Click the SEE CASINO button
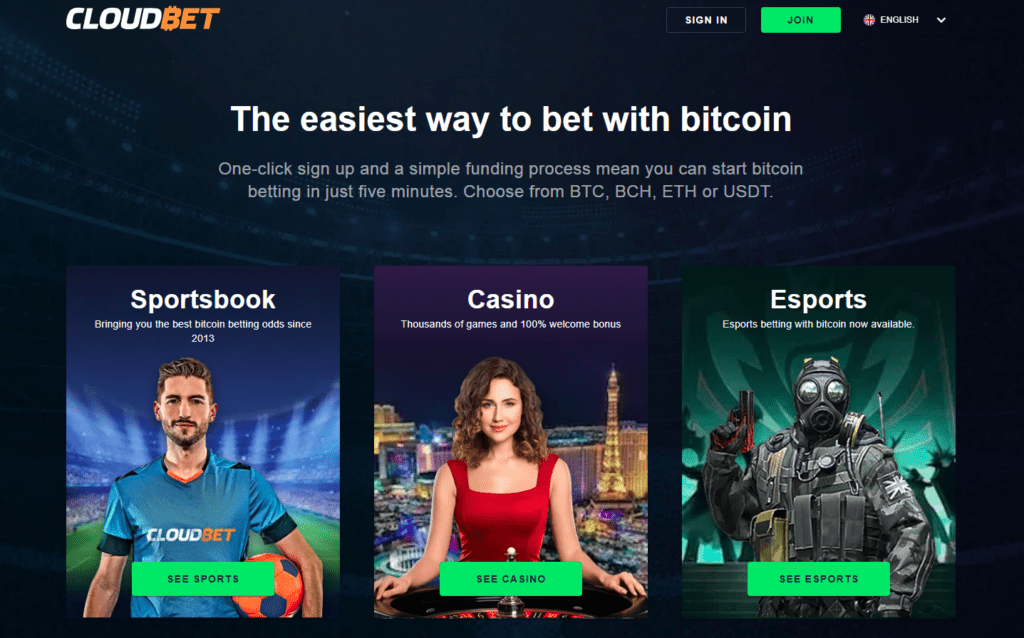The image size is (1024, 638). pyautogui.click(x=511, y=579)
